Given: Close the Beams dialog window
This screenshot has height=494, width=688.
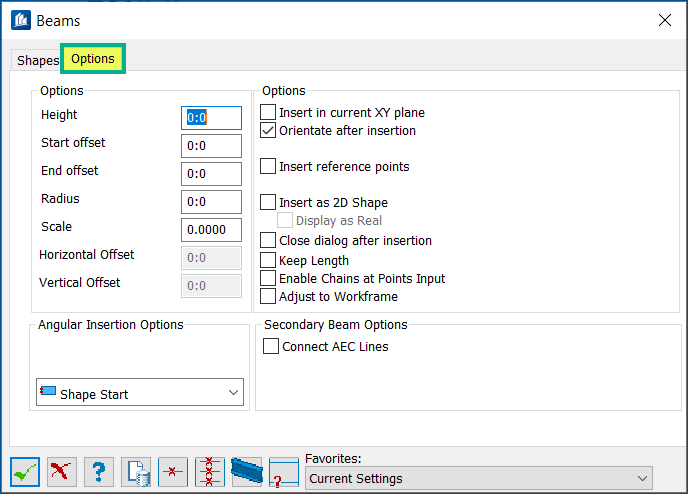Looking at the screenshot, I should coord(664,20).
